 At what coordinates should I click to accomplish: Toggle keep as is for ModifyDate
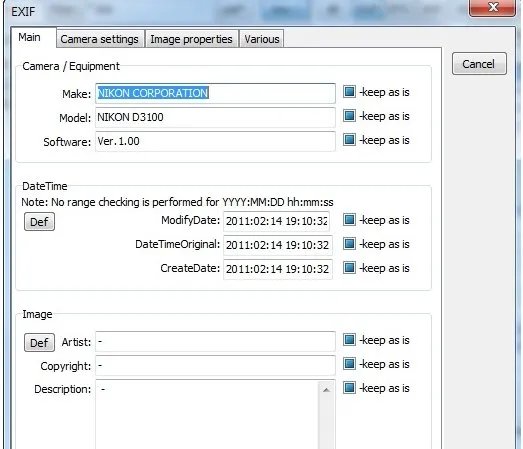pos(349,219)
